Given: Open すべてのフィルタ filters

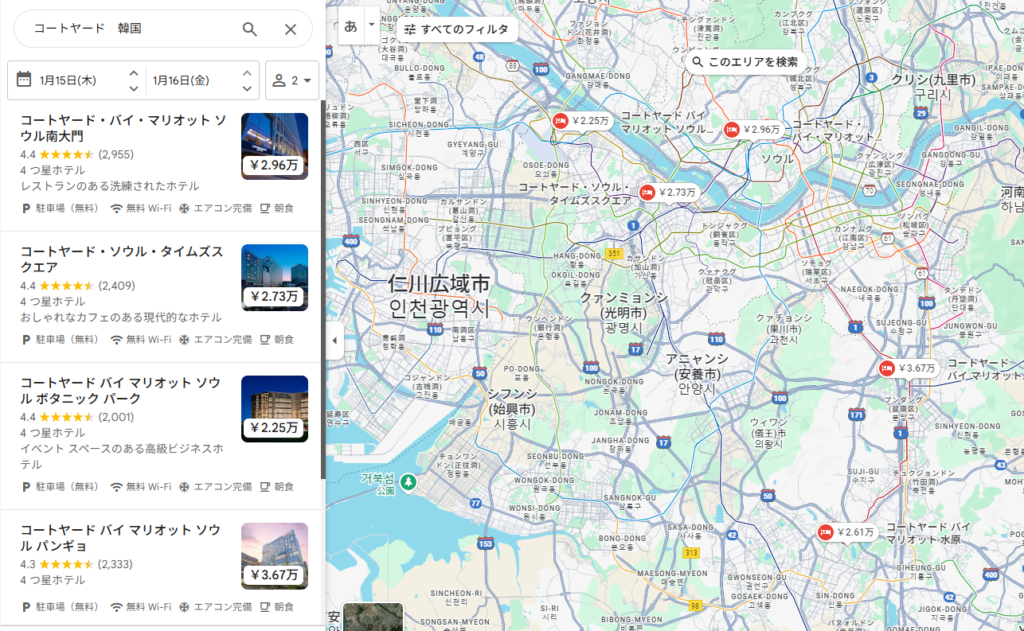Looking at the screenshot, I should click(x=457, y=29).
